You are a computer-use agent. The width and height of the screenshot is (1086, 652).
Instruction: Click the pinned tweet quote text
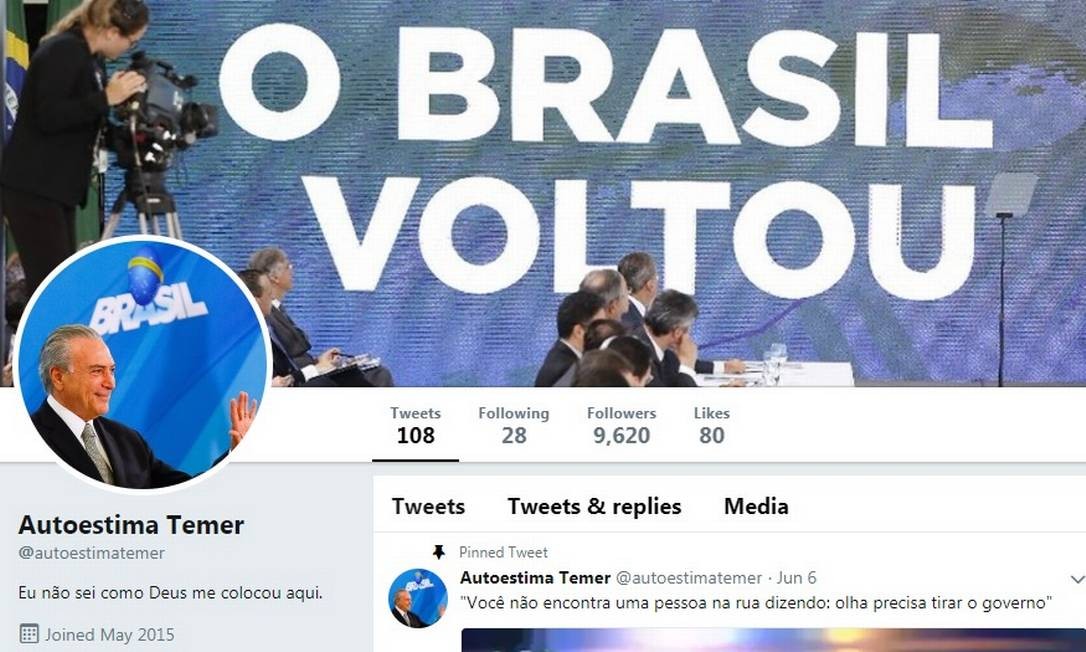(756, 603)
